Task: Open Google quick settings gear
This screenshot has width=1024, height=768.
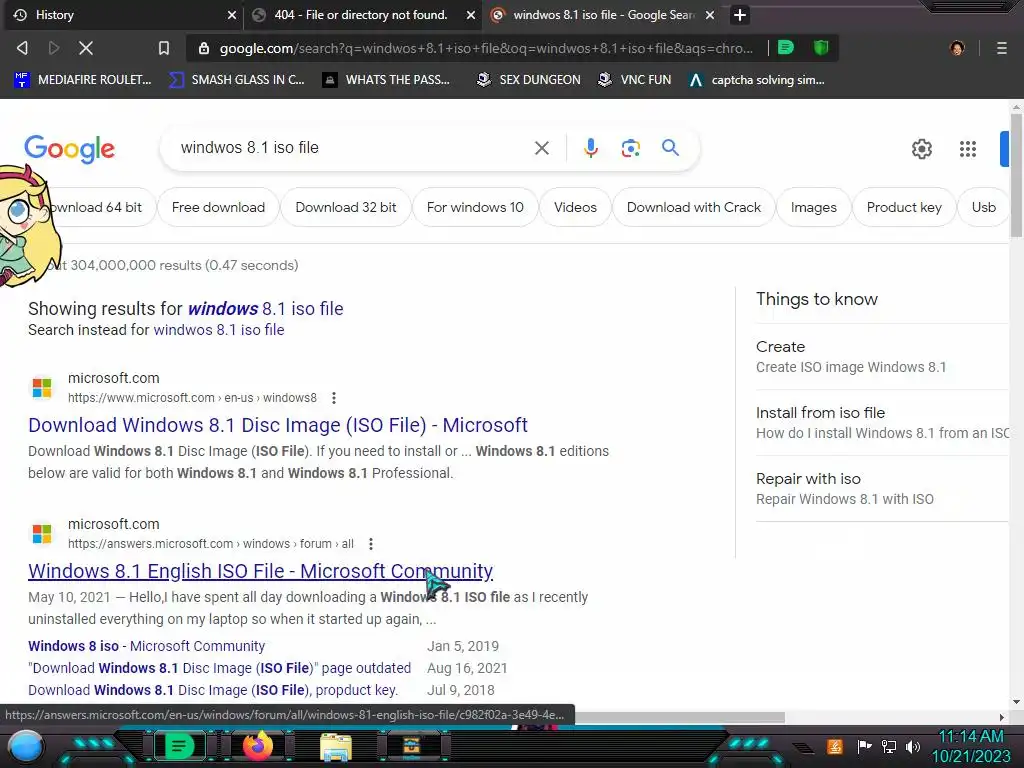Action: 921,149
